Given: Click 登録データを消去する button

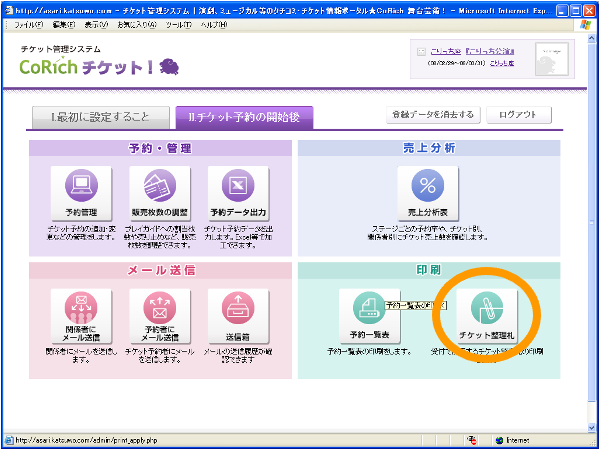Looking at the screenshot, I should pos(433,115).
